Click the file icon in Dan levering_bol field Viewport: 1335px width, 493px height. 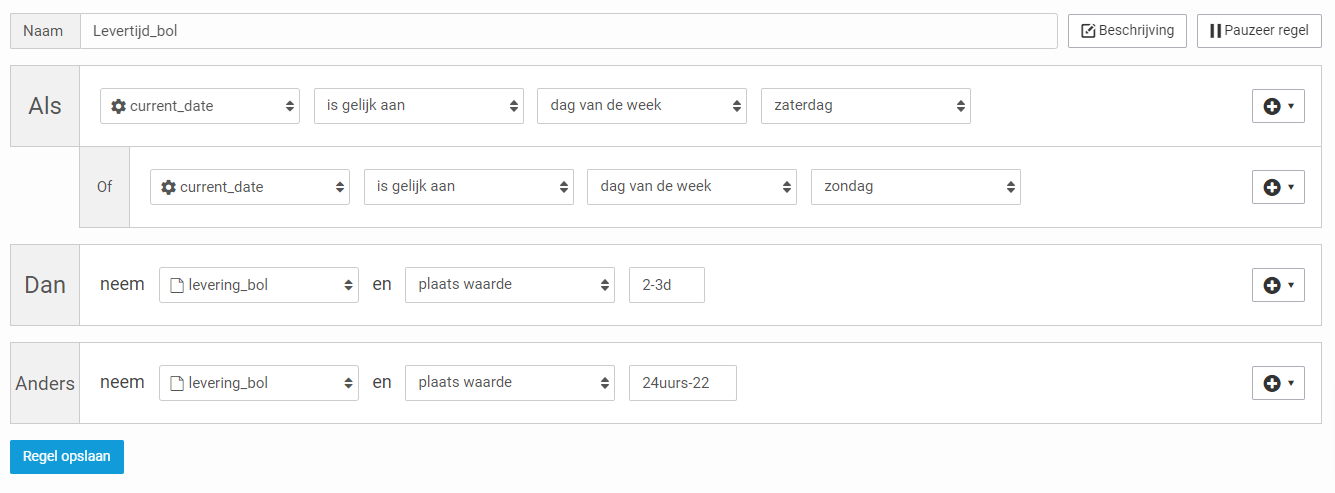coord(177,285)
